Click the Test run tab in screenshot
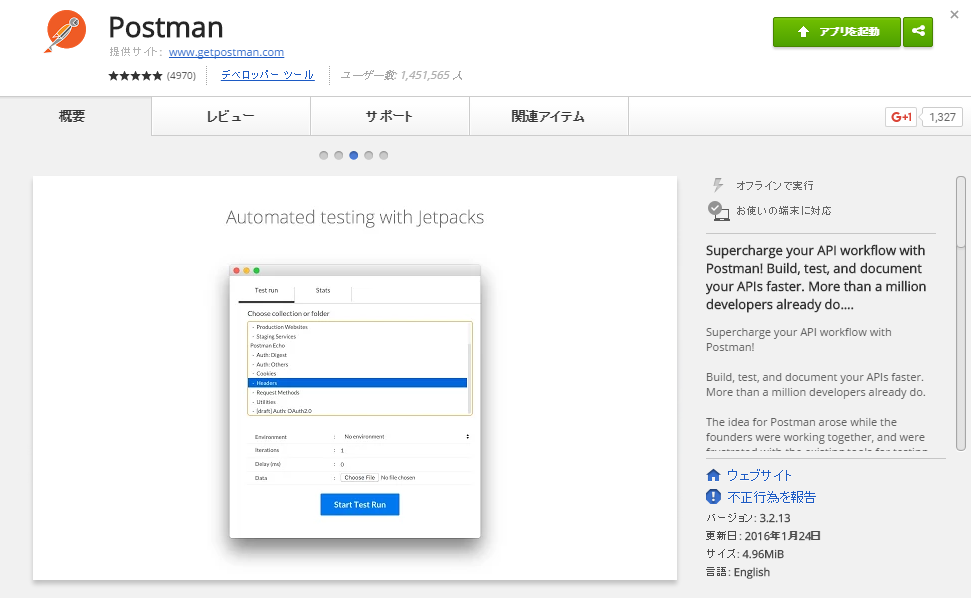This screenshot has height=598, width=971. (x=266, y=290)
